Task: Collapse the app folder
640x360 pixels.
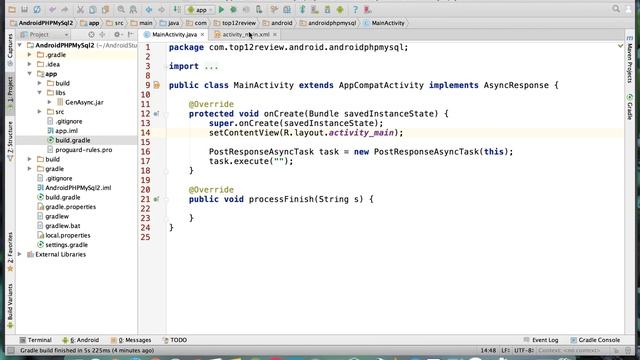Action: (29, 74)
